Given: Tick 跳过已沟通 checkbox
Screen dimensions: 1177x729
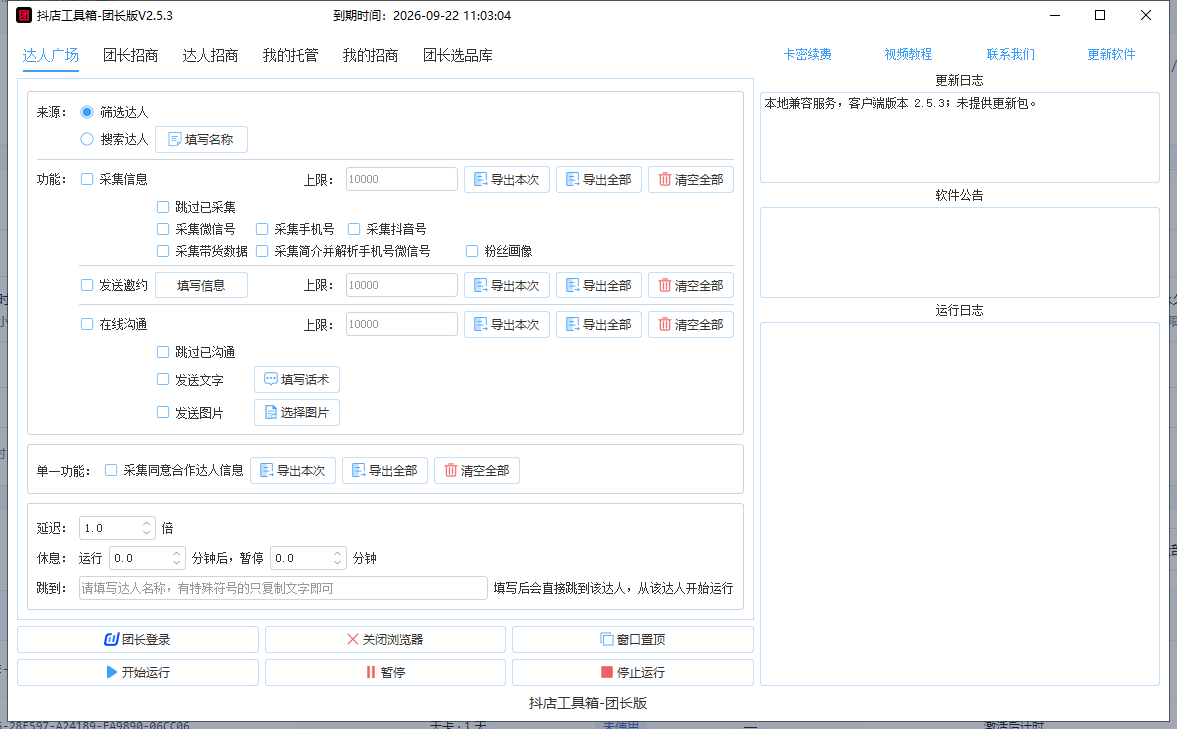Looking at the screenshot, I should click(163, 351).
